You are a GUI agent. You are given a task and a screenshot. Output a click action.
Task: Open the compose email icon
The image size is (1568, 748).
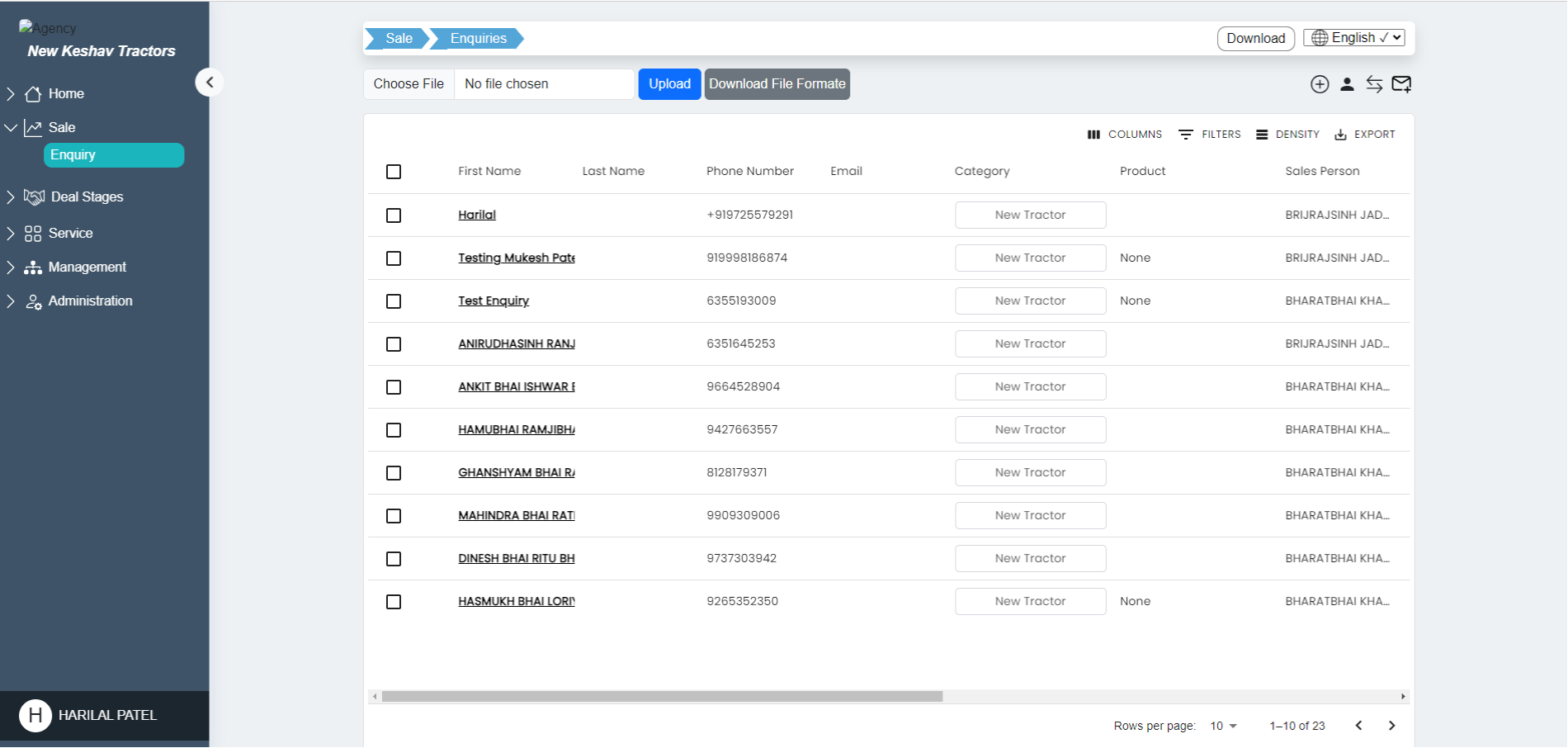click(1402, 83)
